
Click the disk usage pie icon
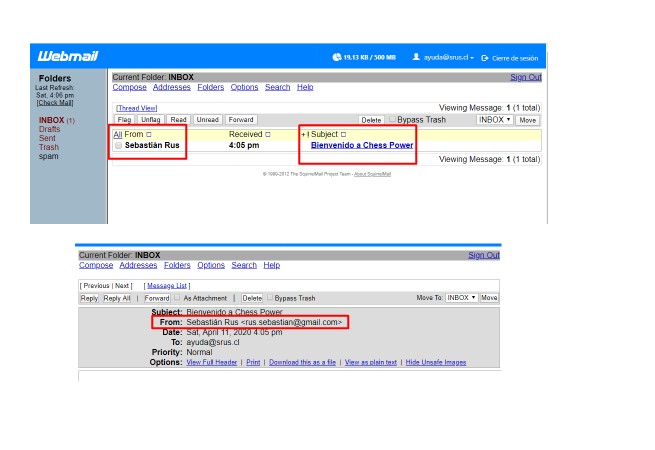[x=336, y=58]
